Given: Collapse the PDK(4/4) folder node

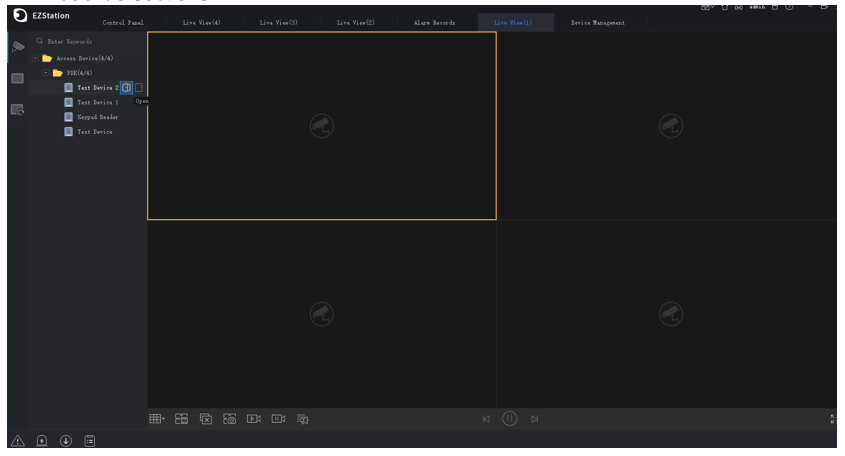Looking at the screenshot, I should coord(46,73).
